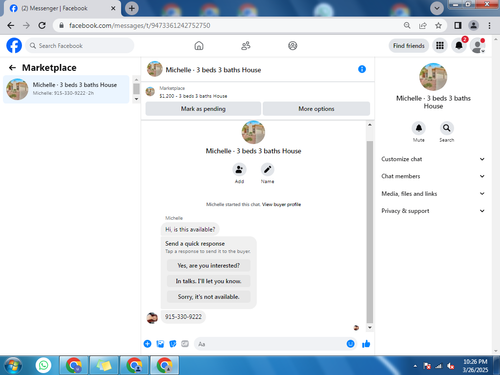Open Marketplace listing $1,200 3 beds link

tap(193, 96)
